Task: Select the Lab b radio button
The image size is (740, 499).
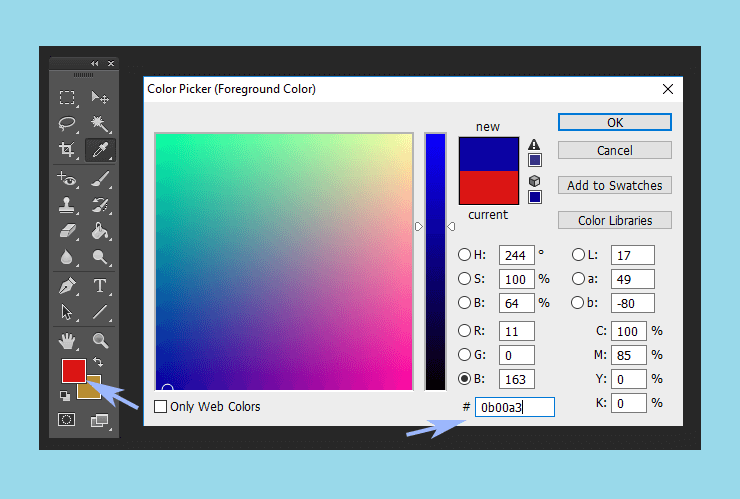Action: click(x=577, y=302)
